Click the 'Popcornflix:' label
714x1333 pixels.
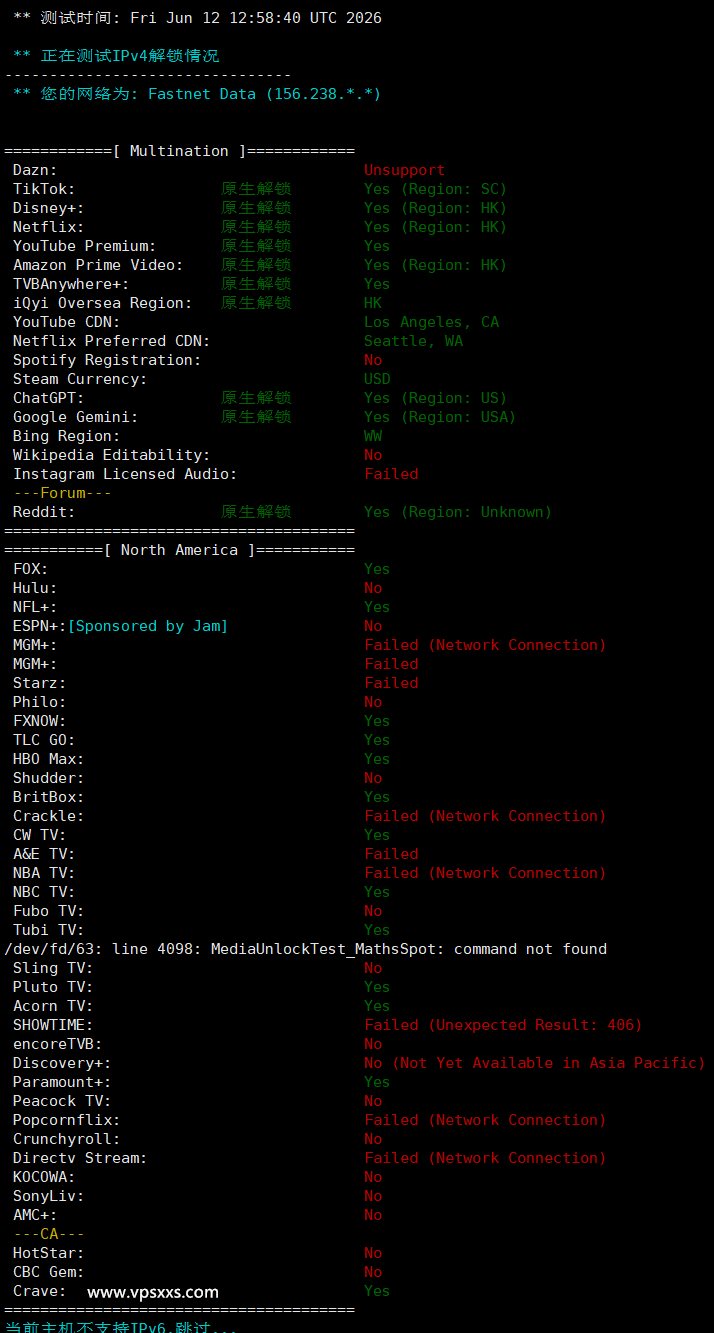coord(66,1120)
